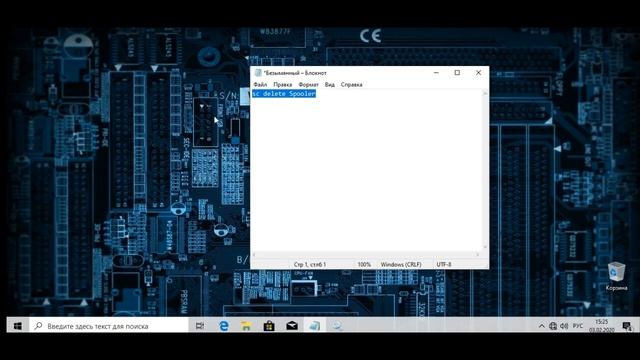Open the Mail app from the taskbar

[292, 326]
